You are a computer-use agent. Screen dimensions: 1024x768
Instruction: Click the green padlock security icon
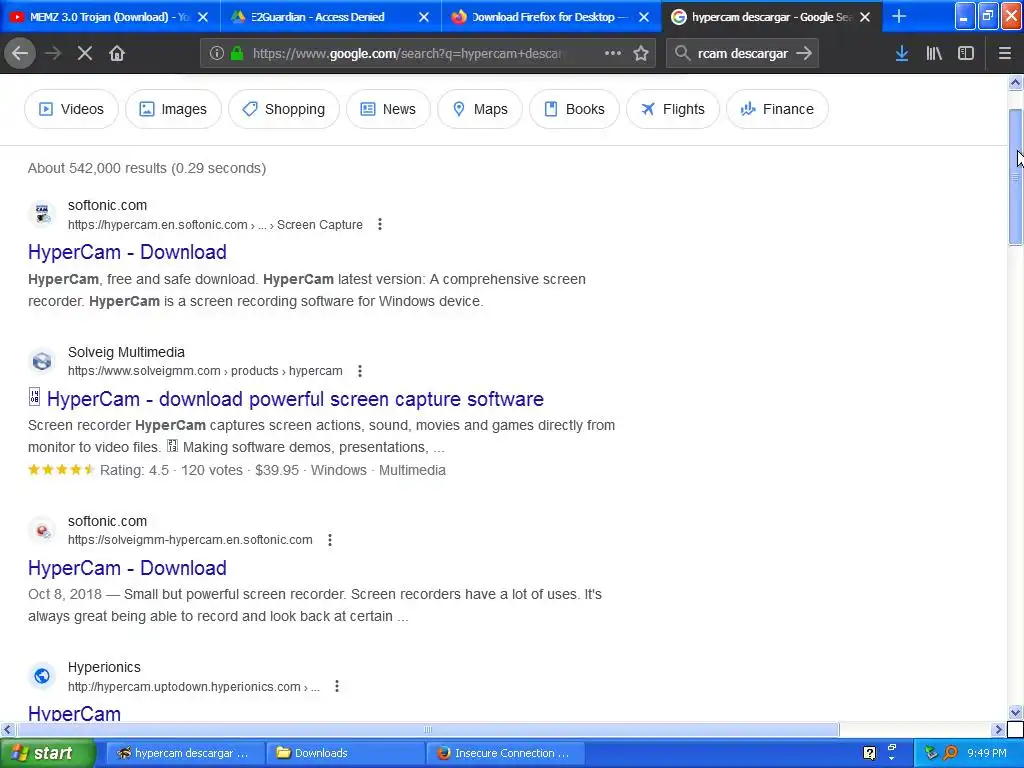coord(237,54)
